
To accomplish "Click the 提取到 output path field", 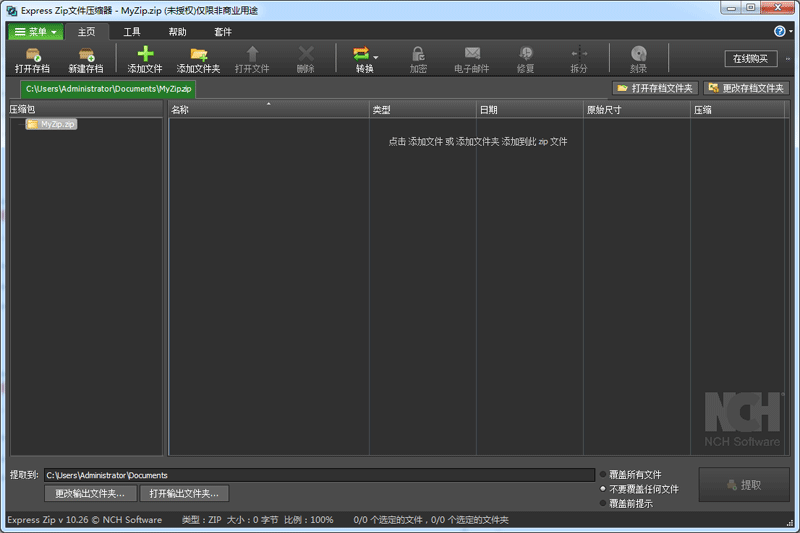I will click(319, 475).
